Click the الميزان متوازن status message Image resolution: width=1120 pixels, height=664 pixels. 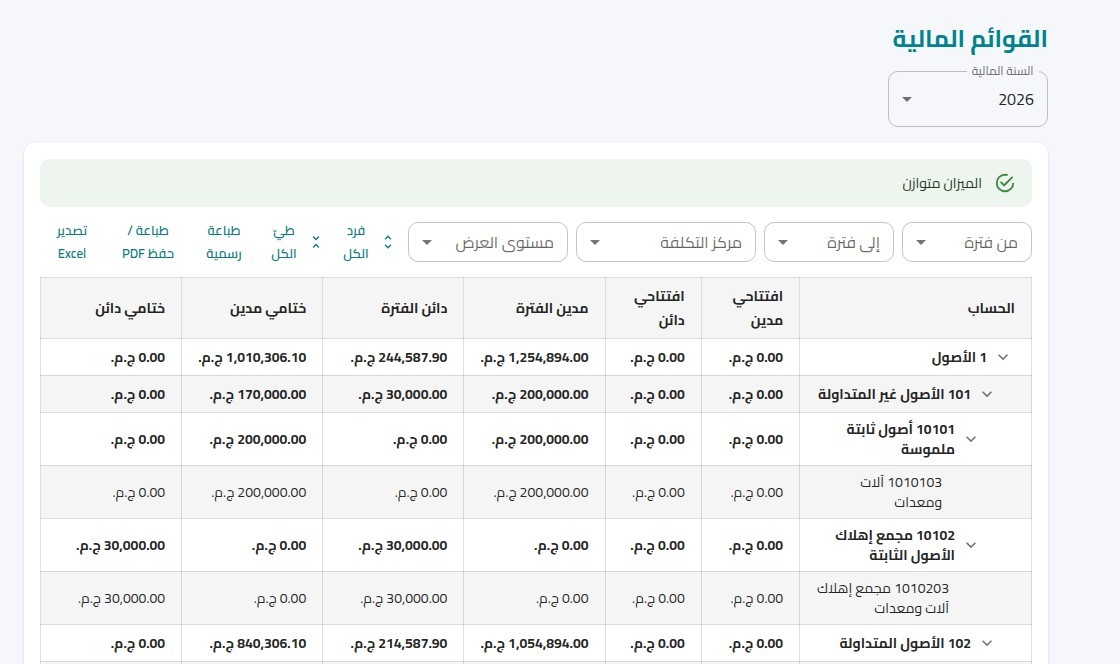click(x=941, y=183)
